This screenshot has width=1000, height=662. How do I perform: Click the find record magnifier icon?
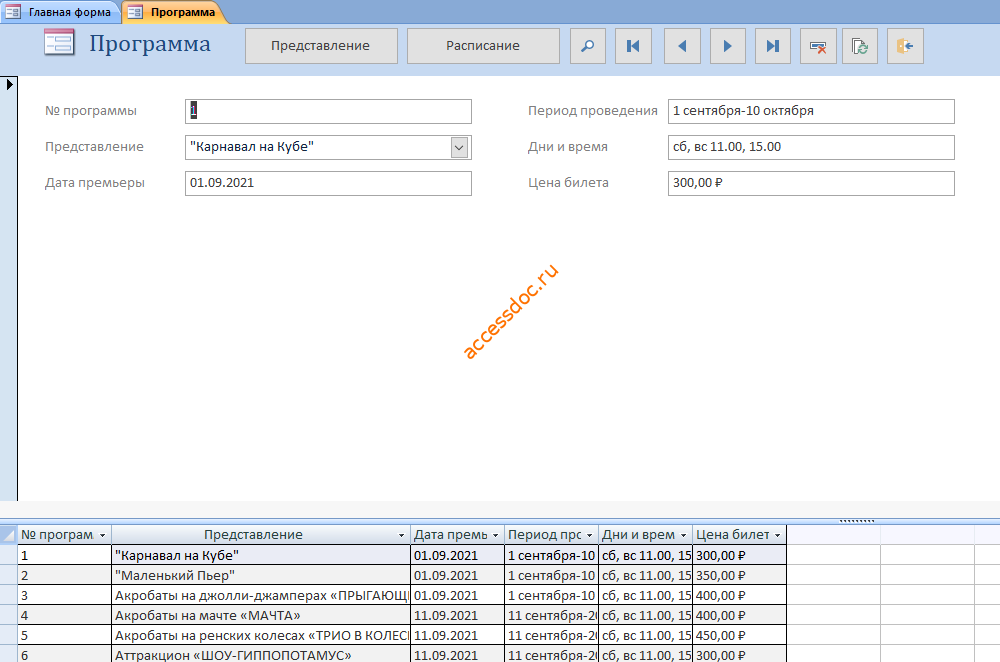587,46
